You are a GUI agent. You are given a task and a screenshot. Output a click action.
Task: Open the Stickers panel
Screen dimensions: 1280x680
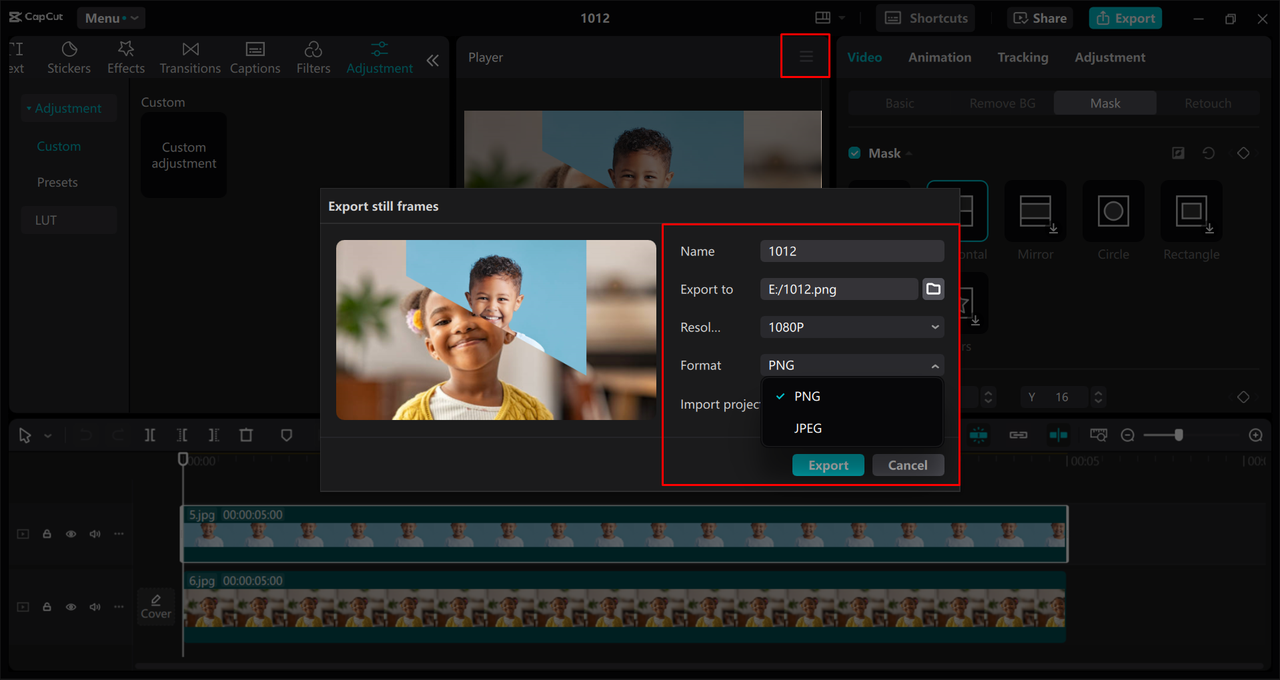(x=68, y=55)
